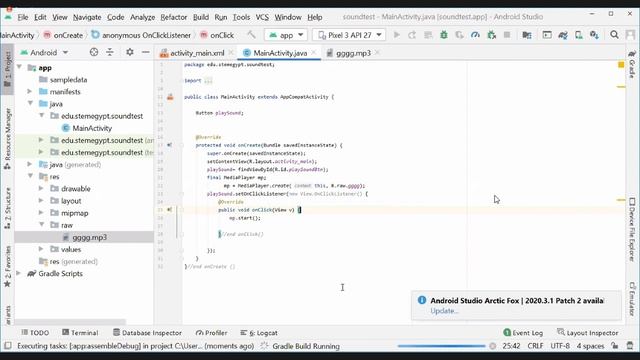Click the Select Opened File target icon

(94, 52)
